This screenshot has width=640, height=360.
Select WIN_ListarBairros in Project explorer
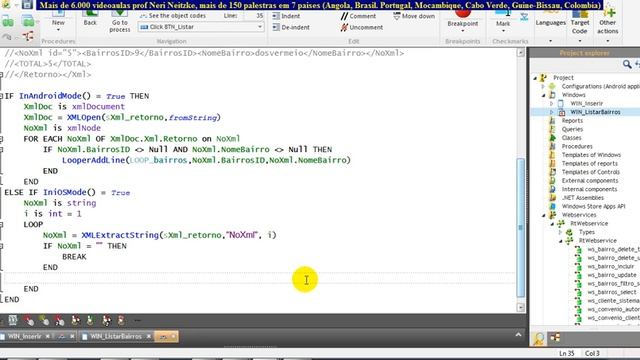point(595,112)
